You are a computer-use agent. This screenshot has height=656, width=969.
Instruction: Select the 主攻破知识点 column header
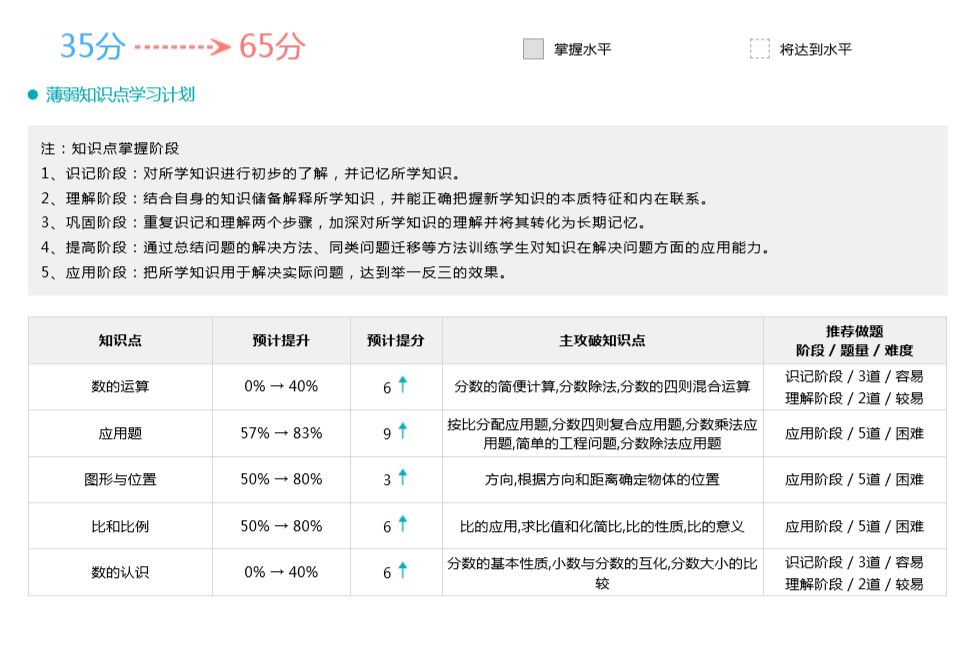pos(602,340)
